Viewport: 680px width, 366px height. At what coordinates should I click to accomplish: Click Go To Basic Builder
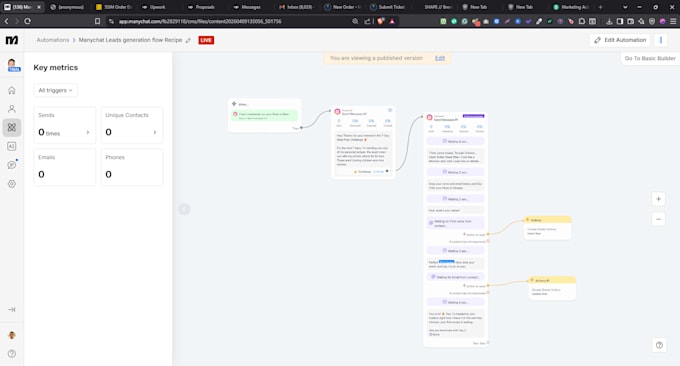[x=650, y=58]
